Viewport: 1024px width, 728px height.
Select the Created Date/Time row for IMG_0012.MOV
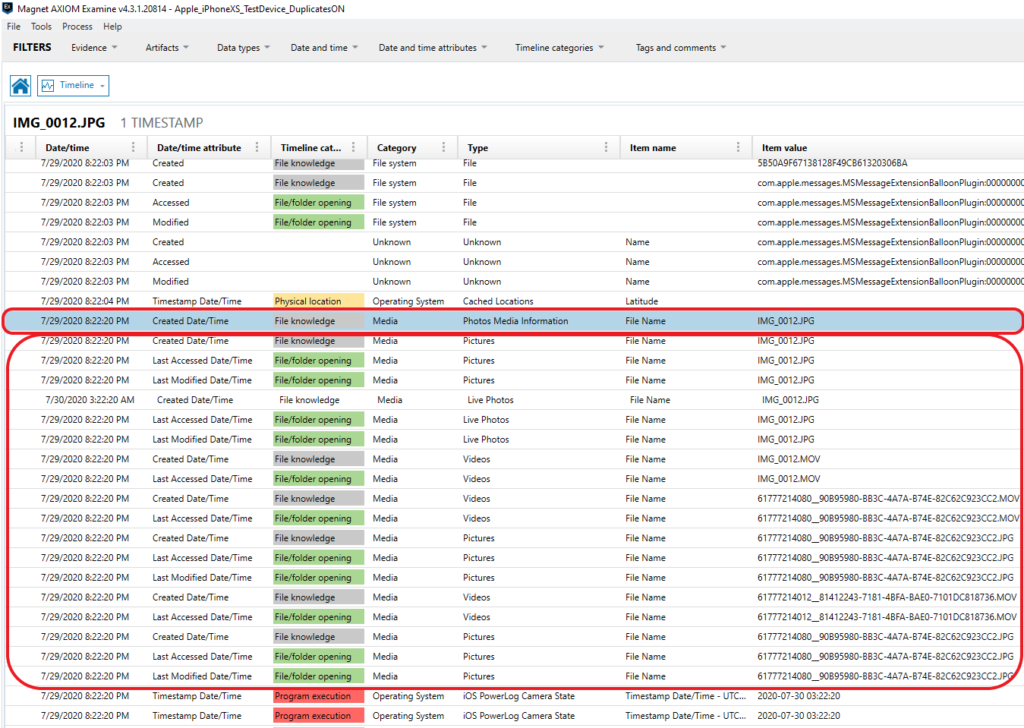click(513, 459)
